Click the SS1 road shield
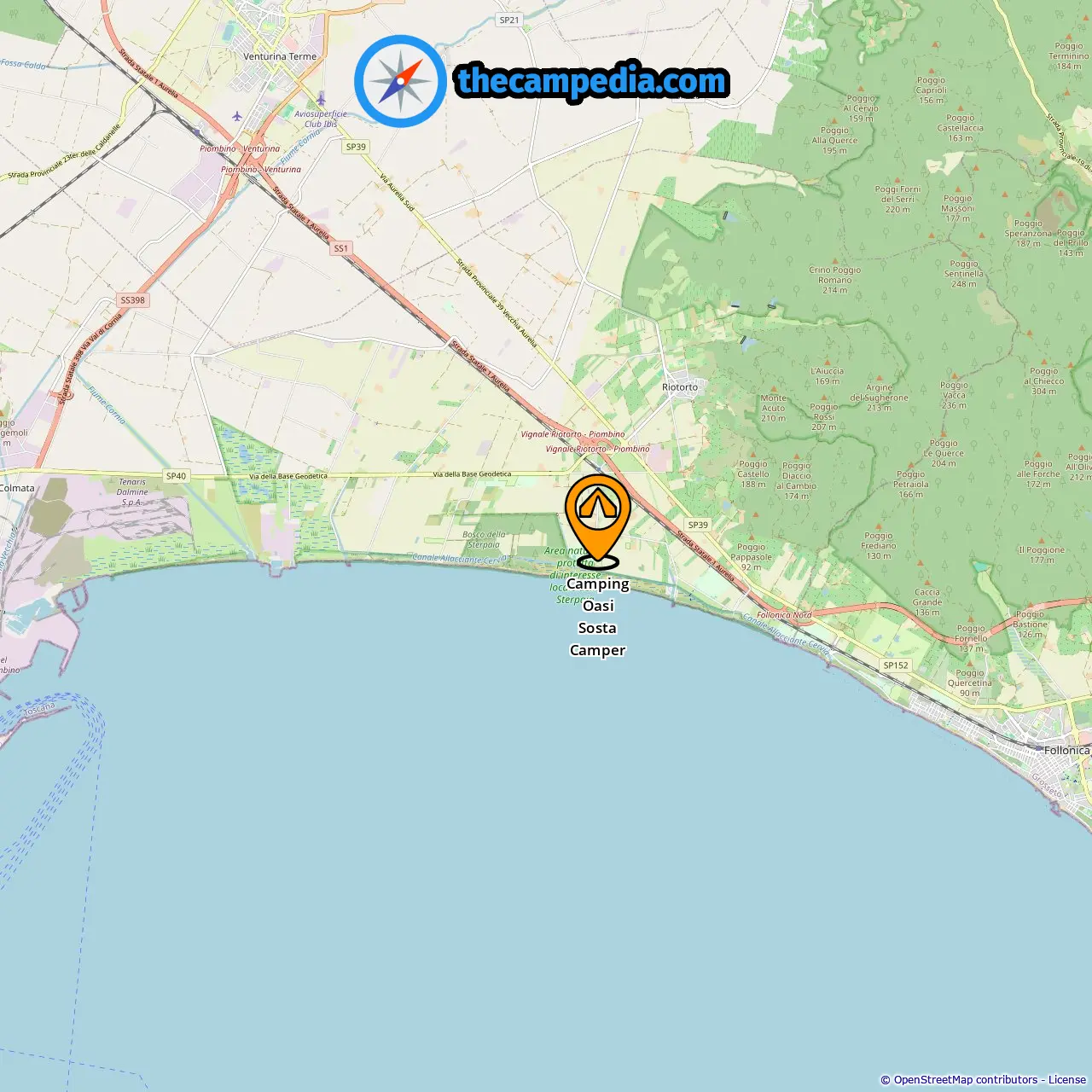Screen dimensions: 1092x1092 (x=341, y=248)
